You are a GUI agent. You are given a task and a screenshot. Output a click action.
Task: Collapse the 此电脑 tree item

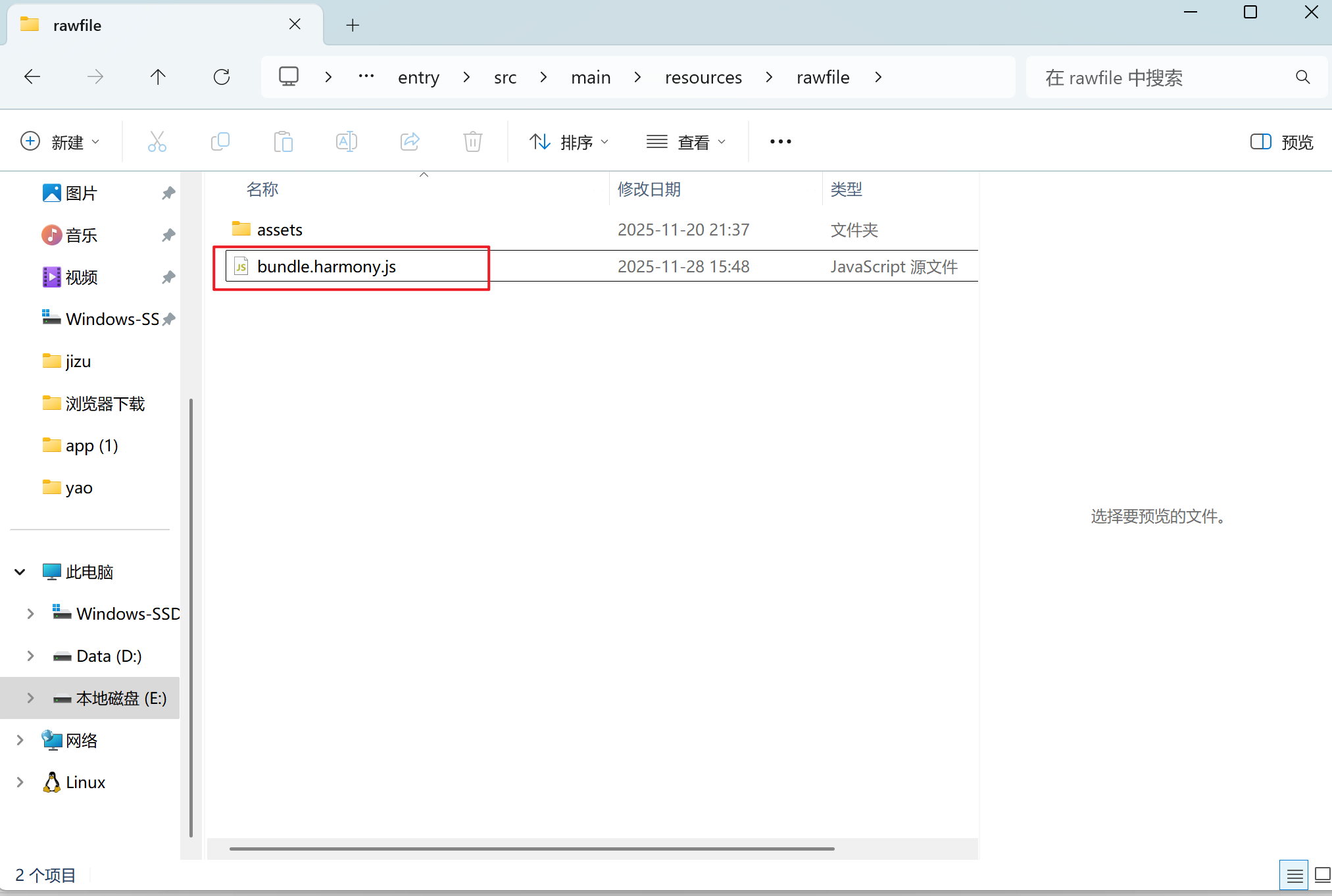(x=19, y=572)
